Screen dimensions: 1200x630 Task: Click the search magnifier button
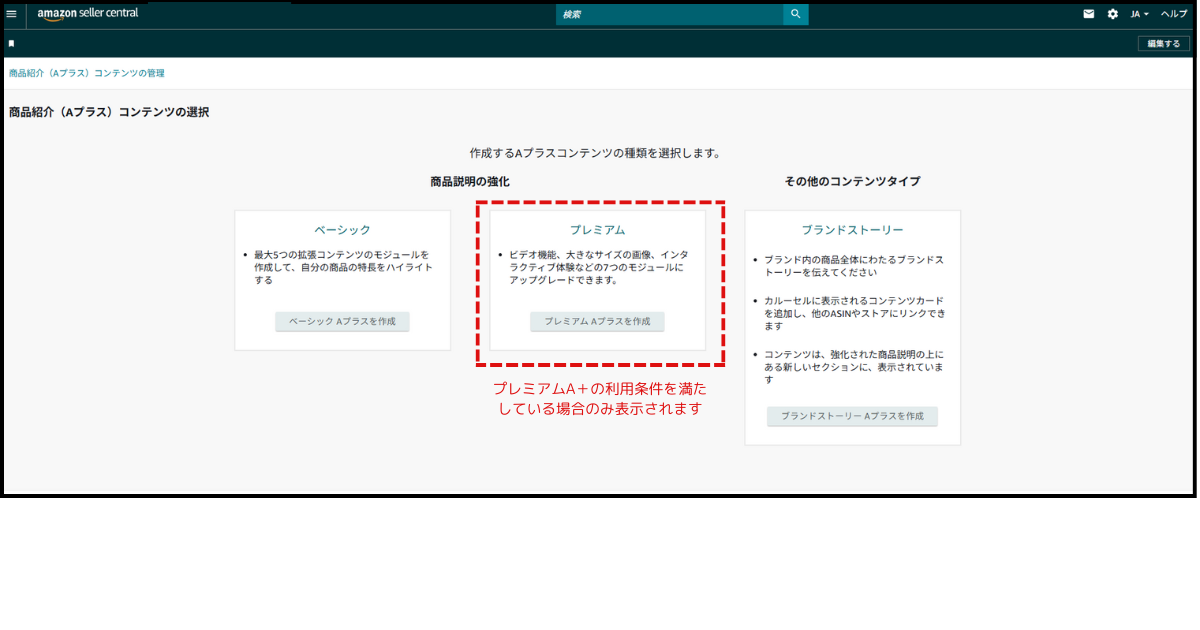click(796, 14)
